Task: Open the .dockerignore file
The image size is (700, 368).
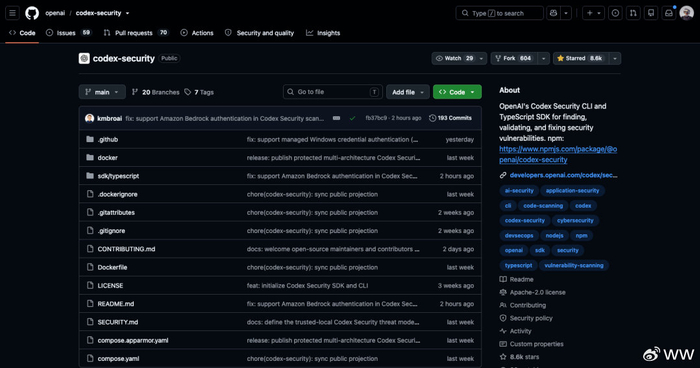Action: 117,194
